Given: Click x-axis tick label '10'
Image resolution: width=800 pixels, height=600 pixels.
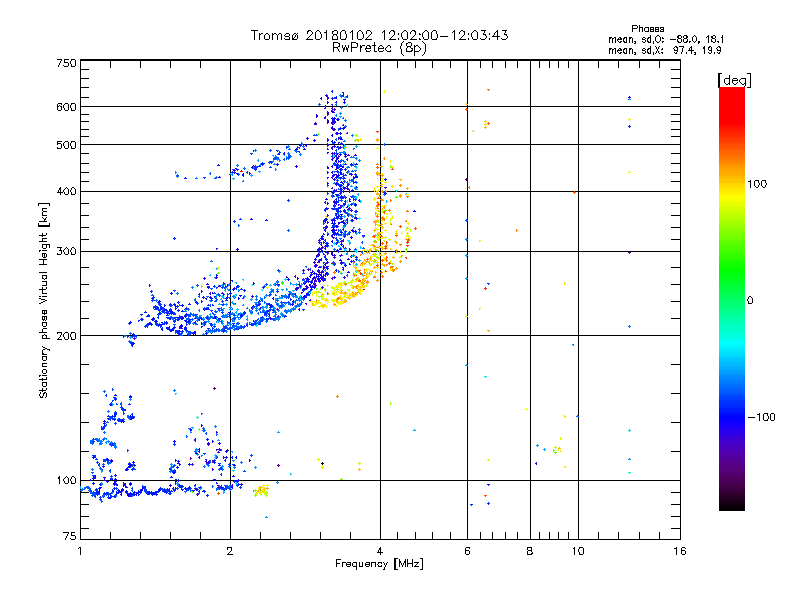Looking at the screenshot, I should [x=578, y=551].
